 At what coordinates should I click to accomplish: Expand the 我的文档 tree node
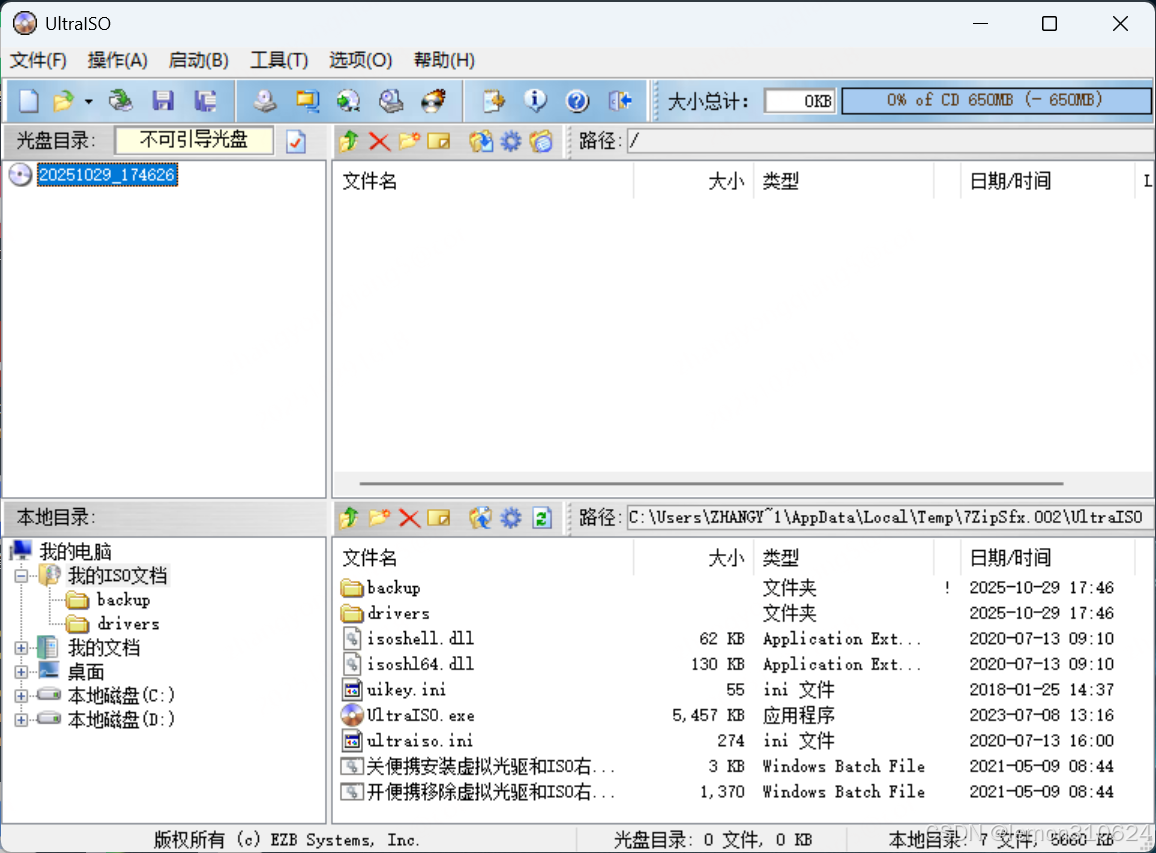point(21,648)
